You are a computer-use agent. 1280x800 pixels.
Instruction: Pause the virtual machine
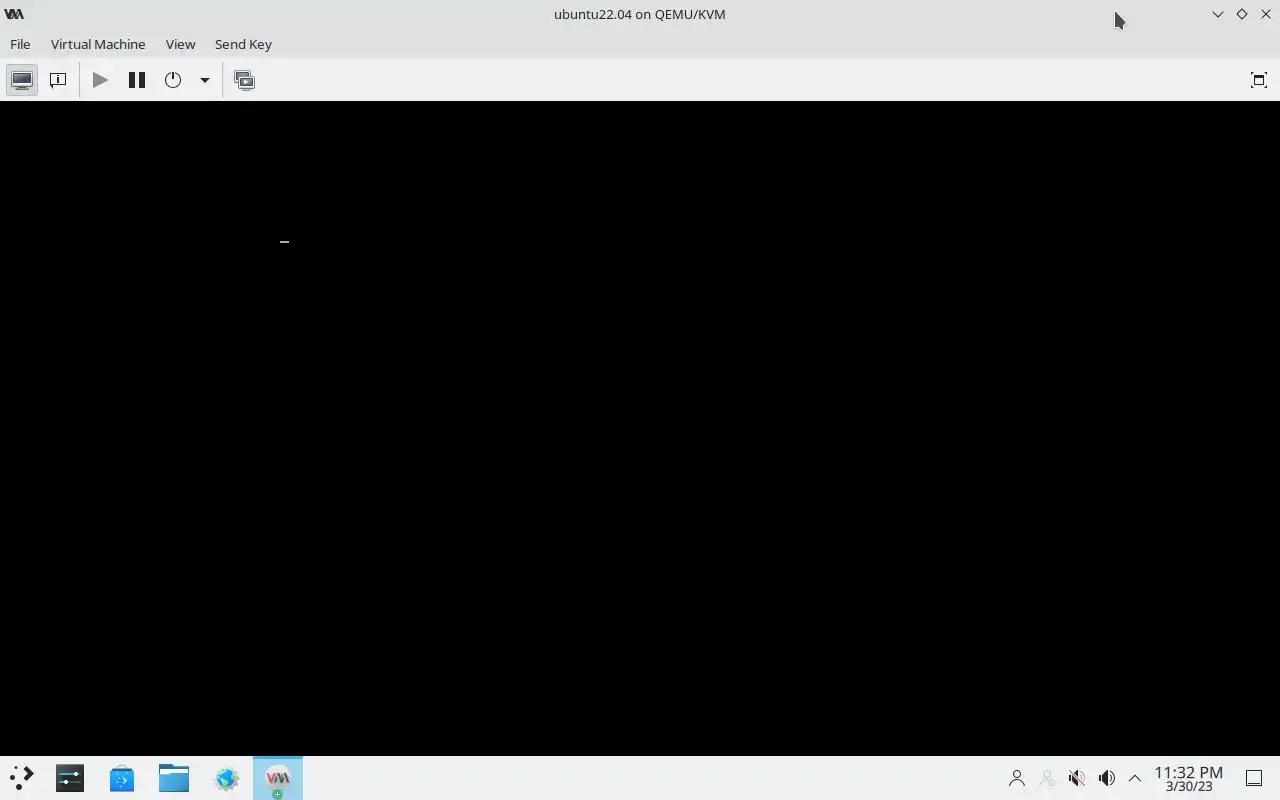click(137, 80)
